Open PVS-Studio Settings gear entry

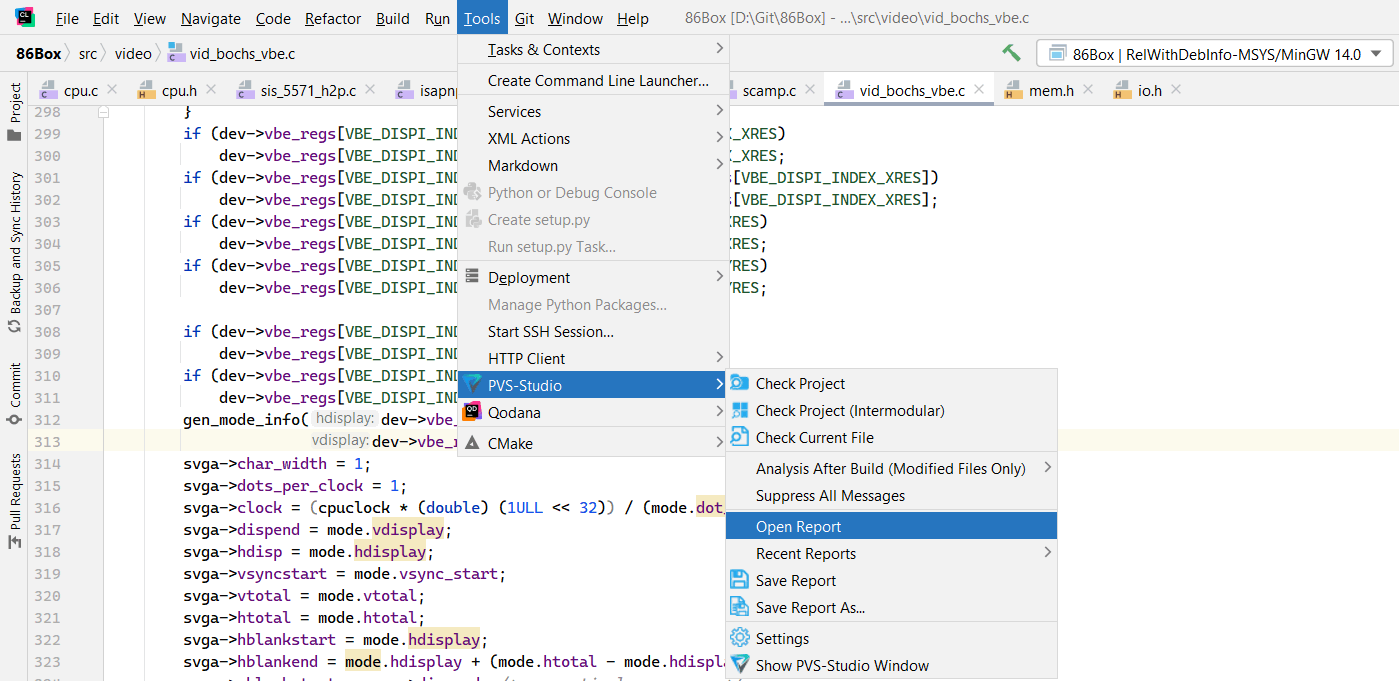(782, 638)
